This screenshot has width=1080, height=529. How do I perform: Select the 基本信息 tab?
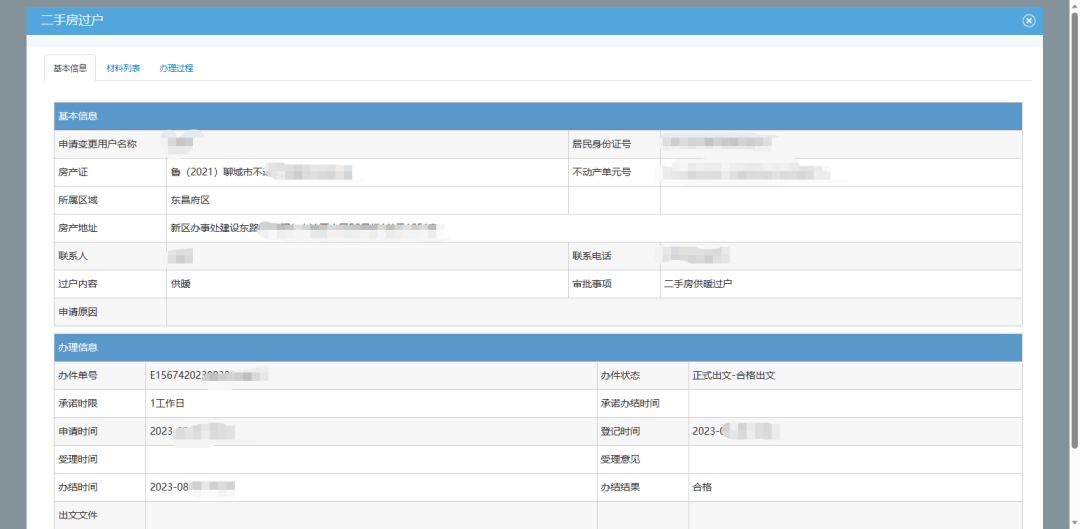pos(70,68)
